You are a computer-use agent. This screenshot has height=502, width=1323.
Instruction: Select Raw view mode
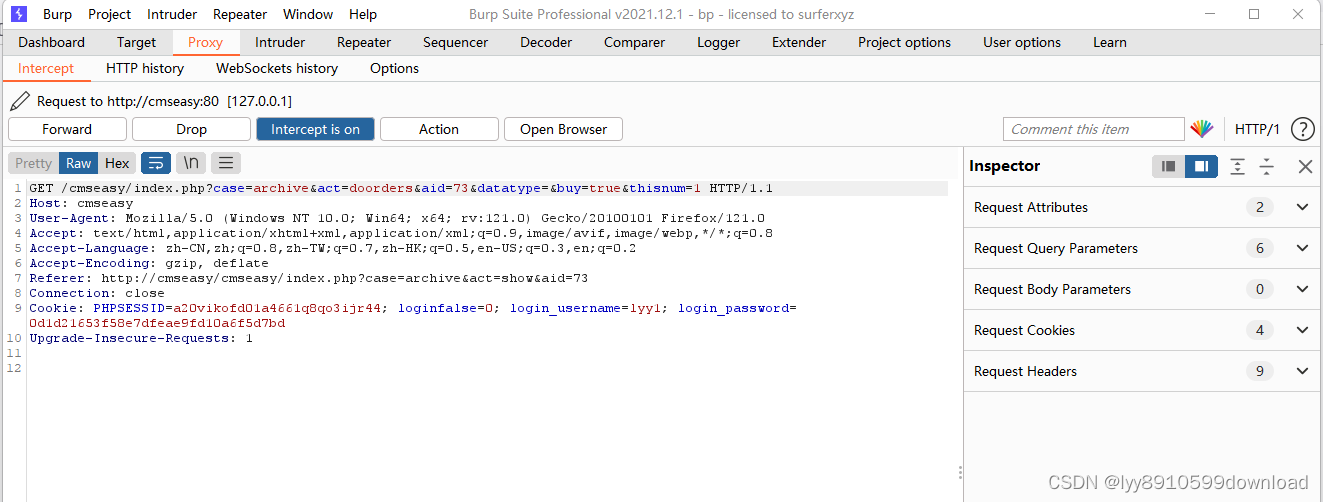point(79,163)
